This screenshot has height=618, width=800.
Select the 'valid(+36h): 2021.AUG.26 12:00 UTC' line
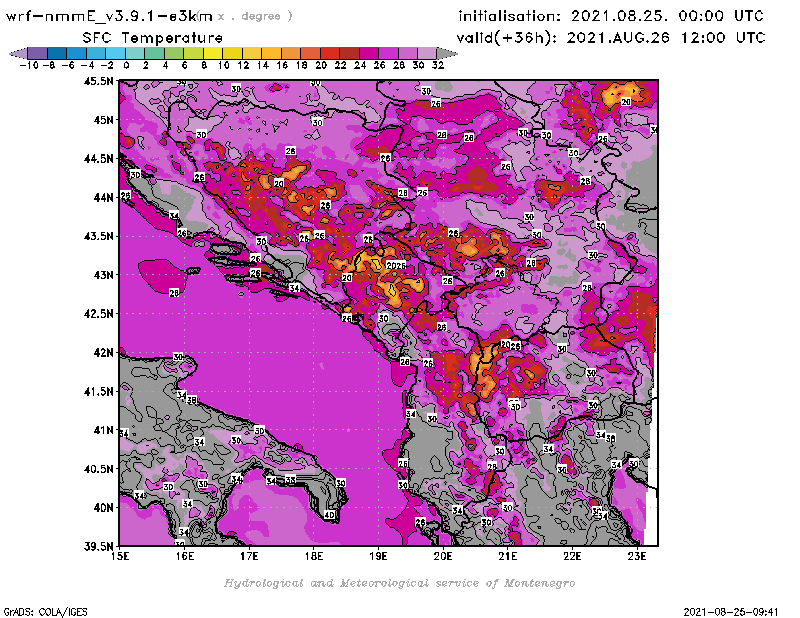pyautogui.click(x=611, y=38)
